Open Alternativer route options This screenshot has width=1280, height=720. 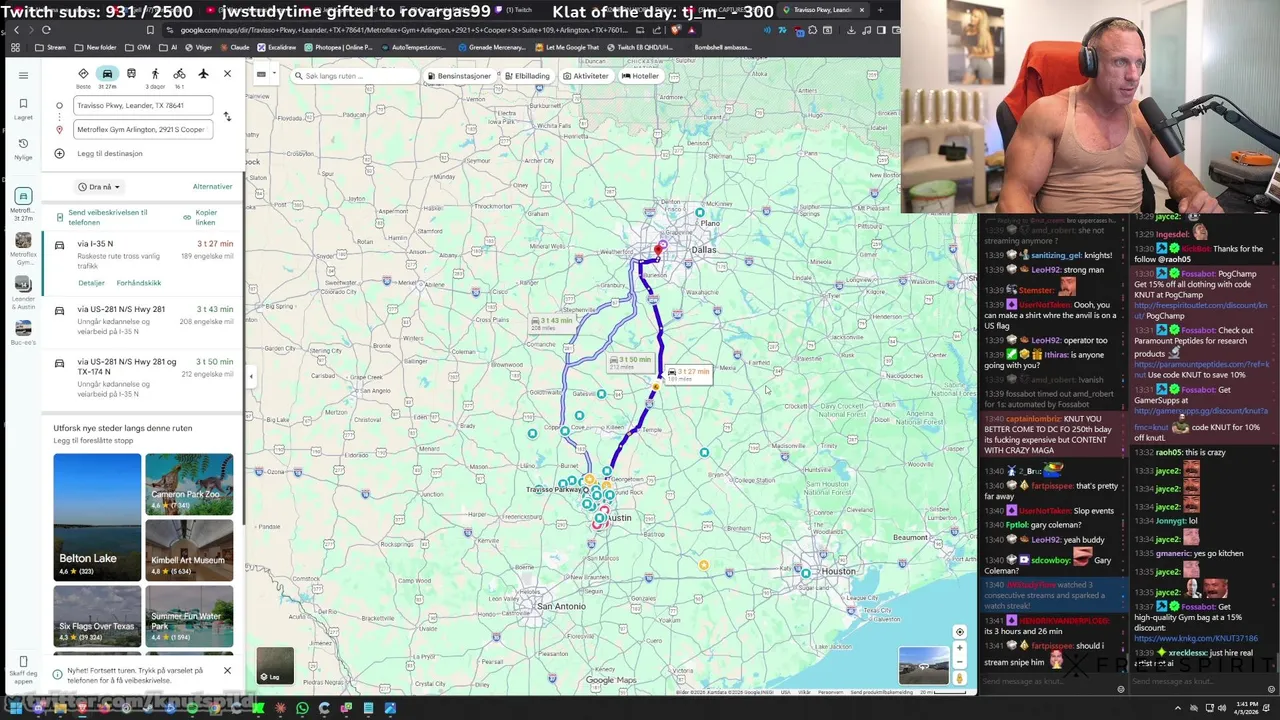pos(212,187)
